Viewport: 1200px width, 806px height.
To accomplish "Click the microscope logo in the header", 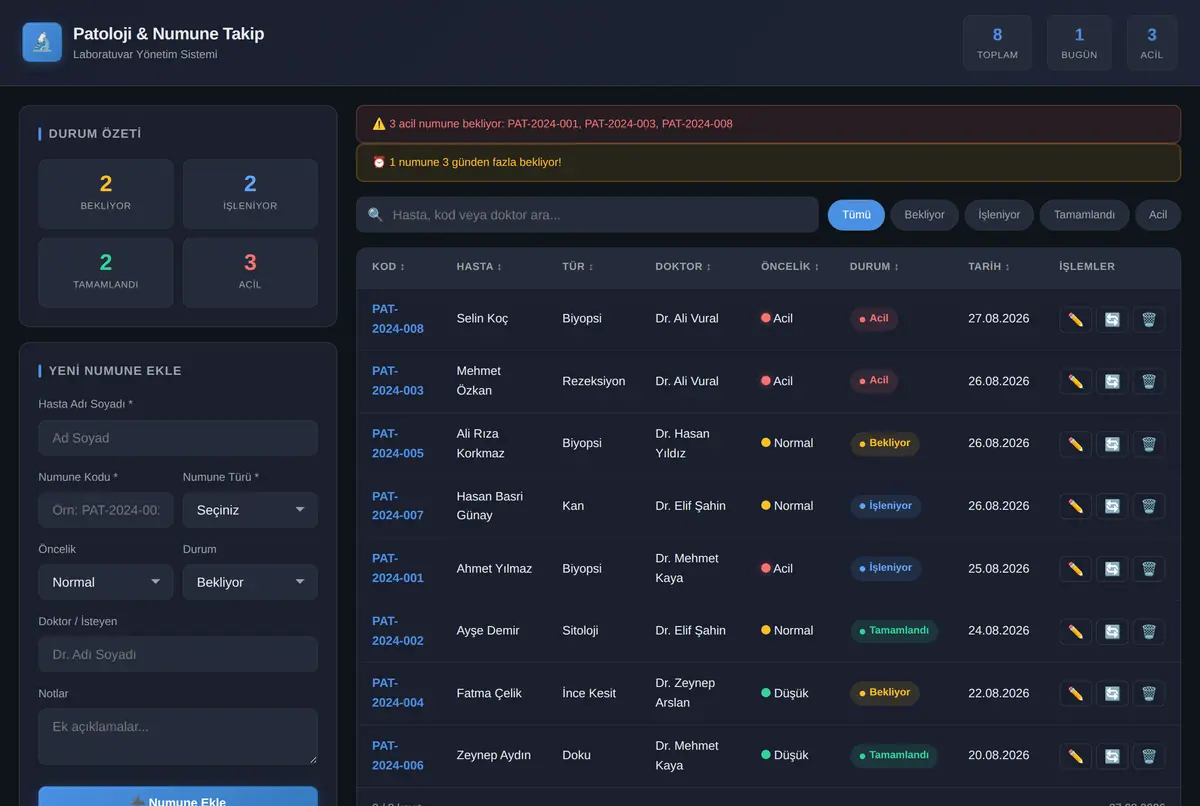I will click(42, 42).
